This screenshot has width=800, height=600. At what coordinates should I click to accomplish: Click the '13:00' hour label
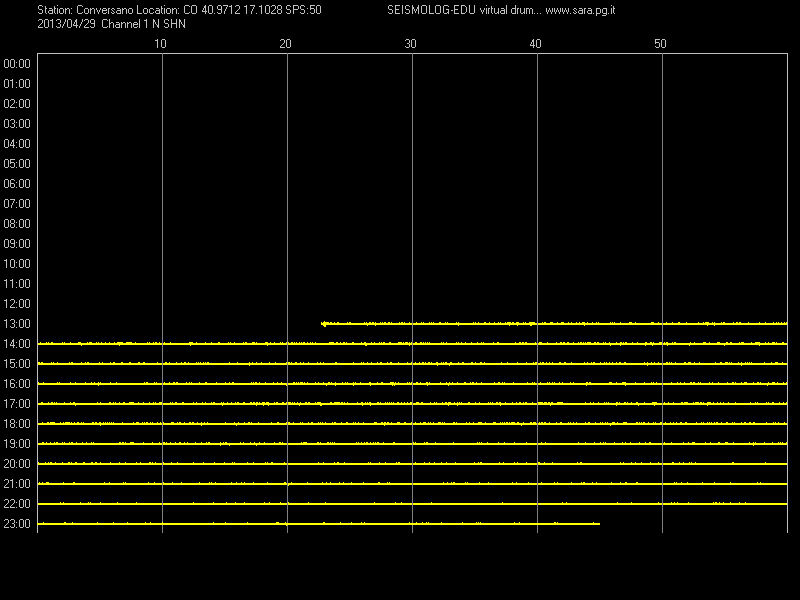(17, 324)
